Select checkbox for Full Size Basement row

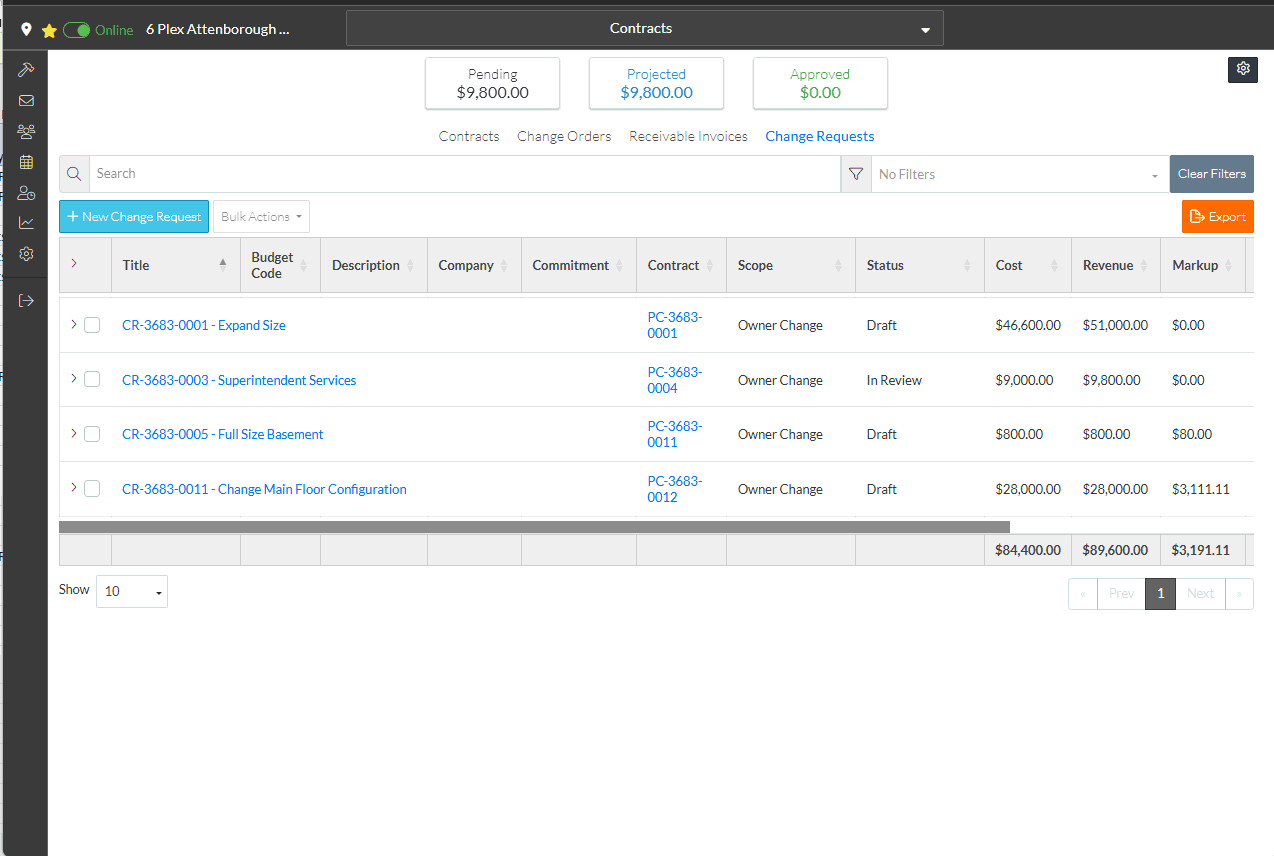(92, 434)
